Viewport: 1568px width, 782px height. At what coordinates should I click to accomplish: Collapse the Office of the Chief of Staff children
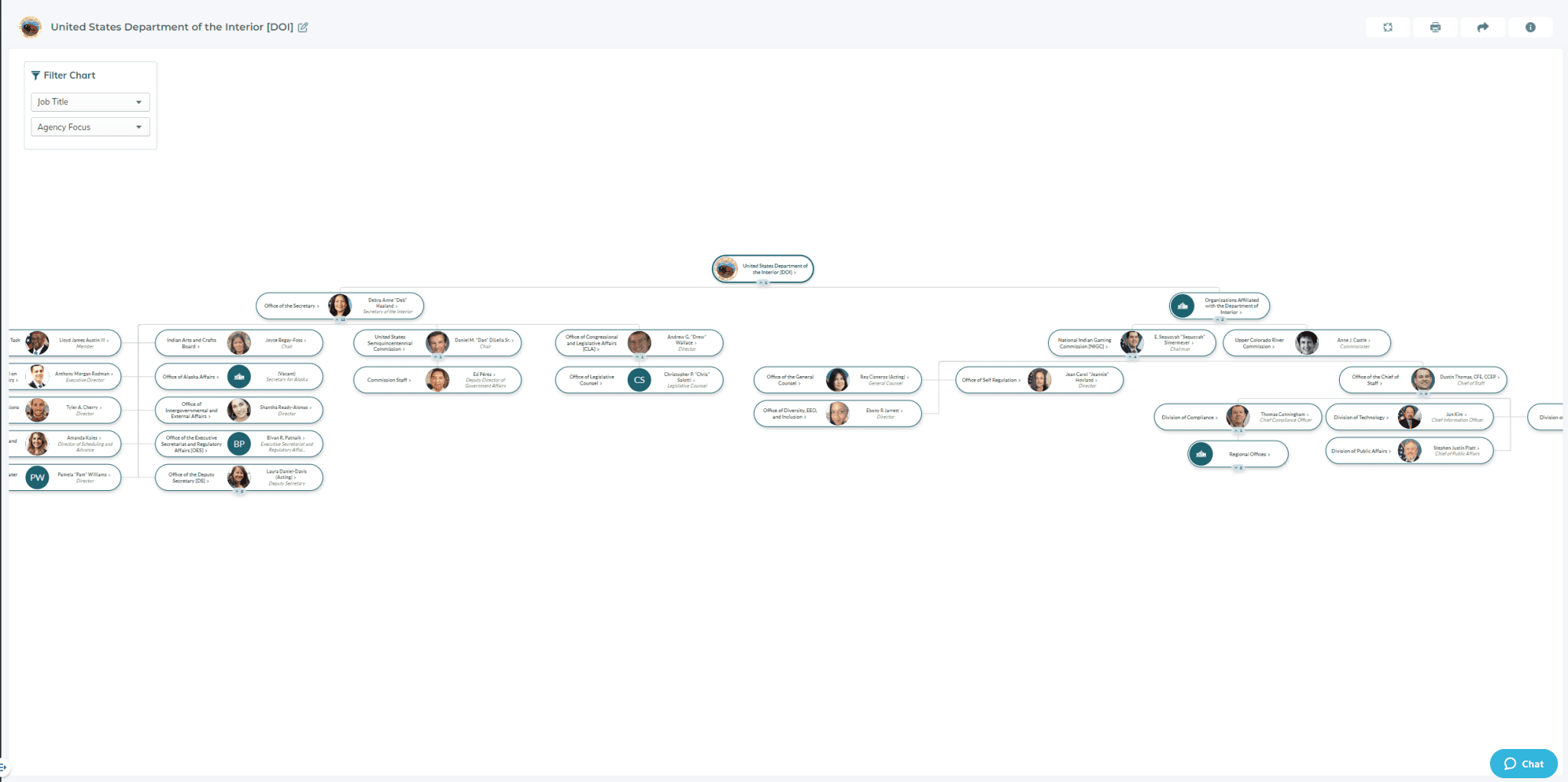(1423, 394)
